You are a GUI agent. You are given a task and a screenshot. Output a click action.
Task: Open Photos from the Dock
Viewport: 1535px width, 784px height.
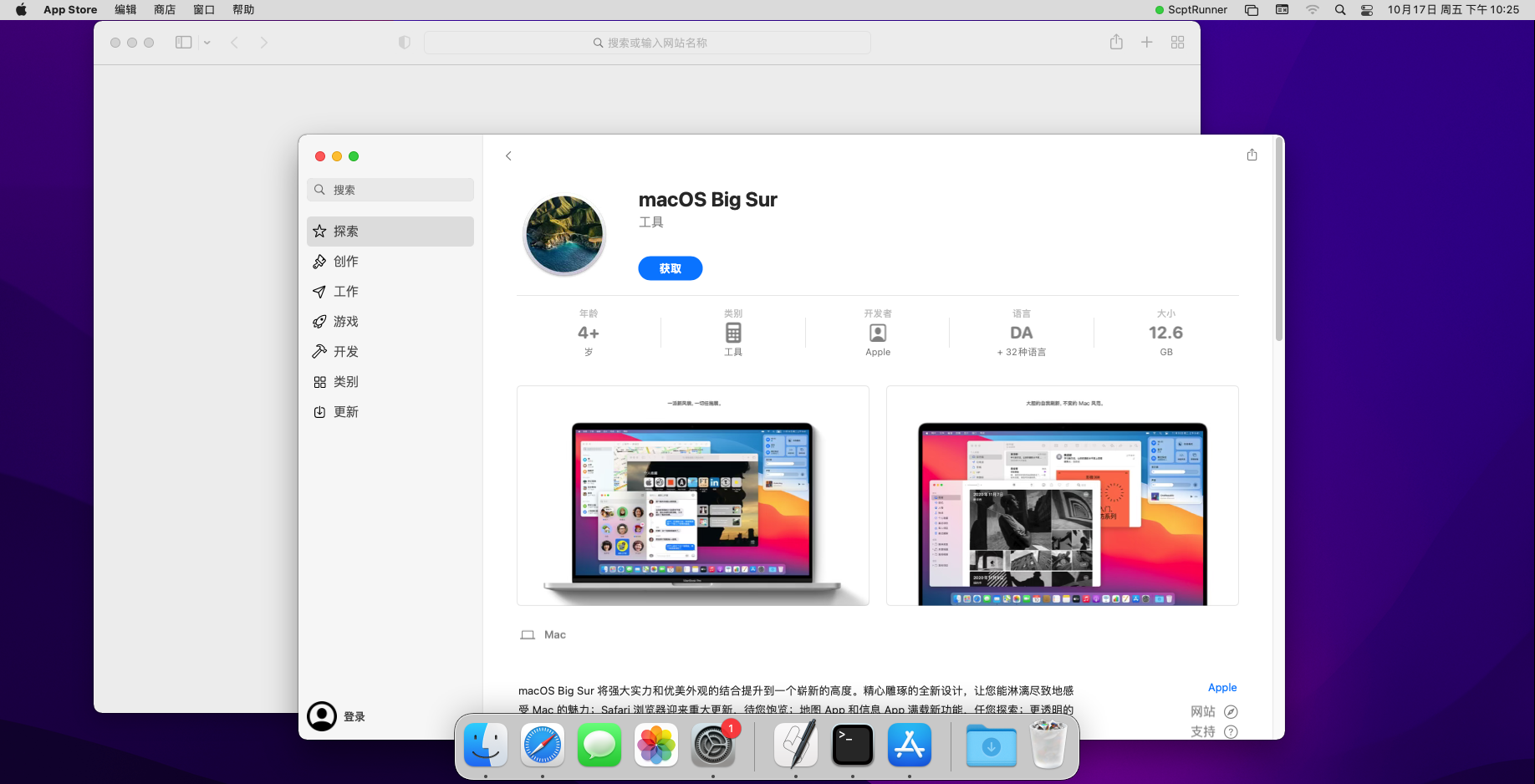coord(656,745)
